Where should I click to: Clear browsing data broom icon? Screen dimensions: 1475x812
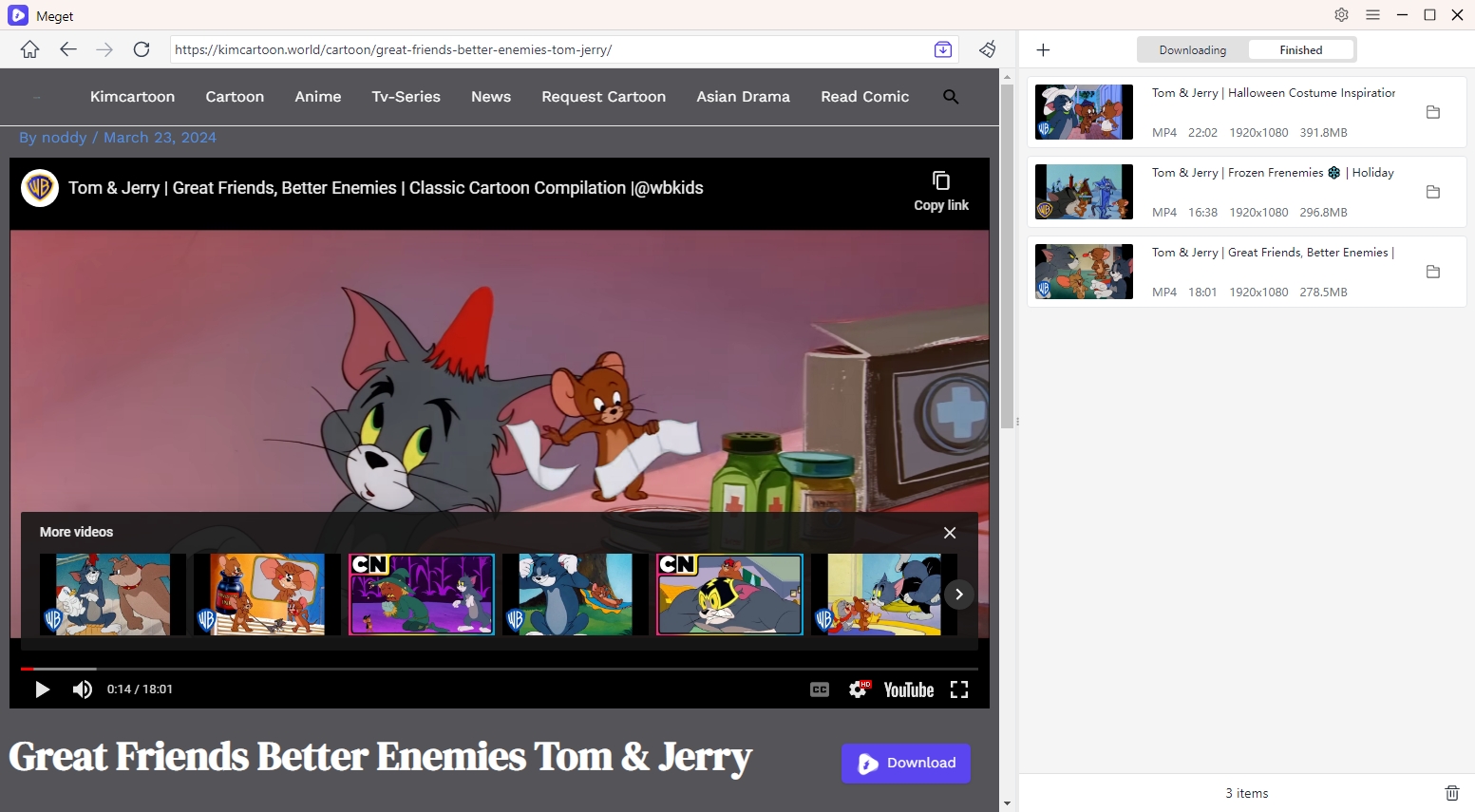pos(988,49)
